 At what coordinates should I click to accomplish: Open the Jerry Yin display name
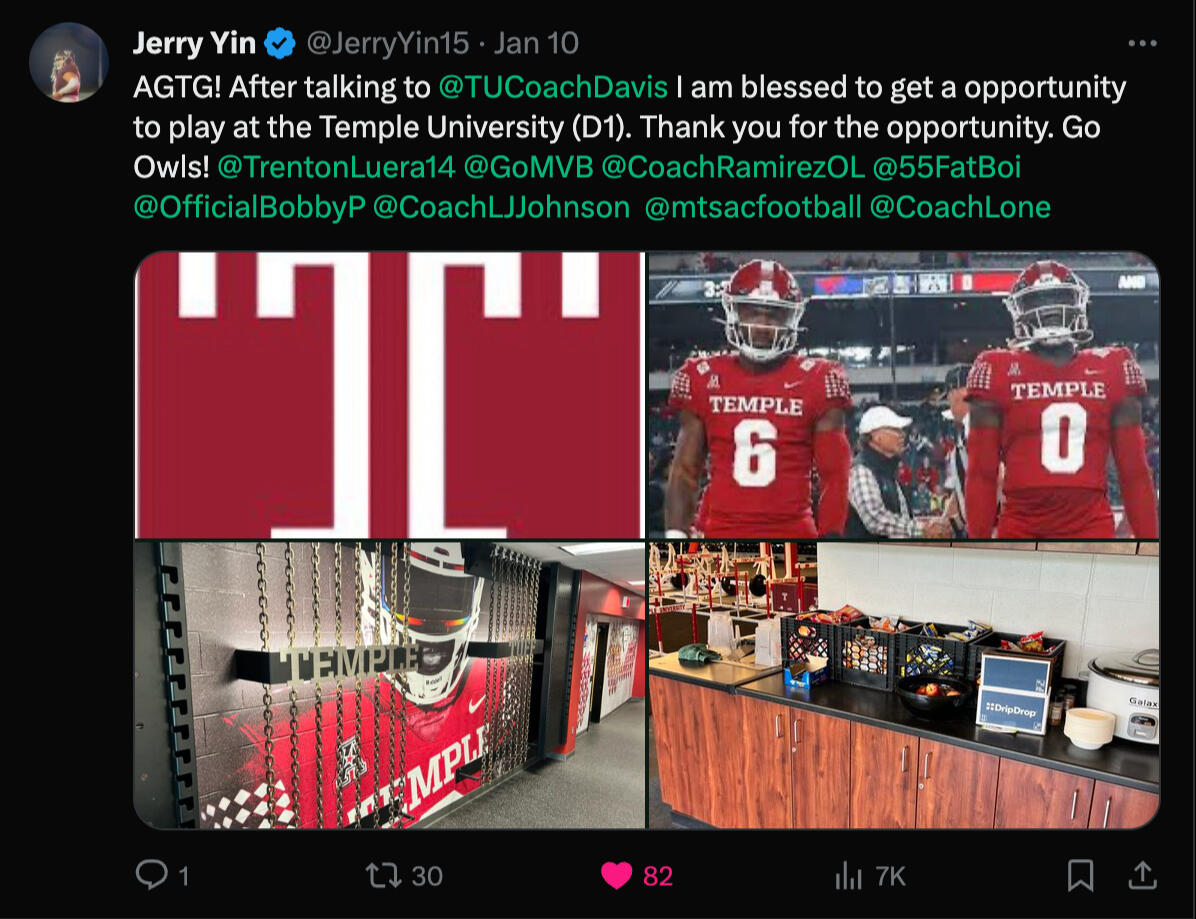coord(195,44)
